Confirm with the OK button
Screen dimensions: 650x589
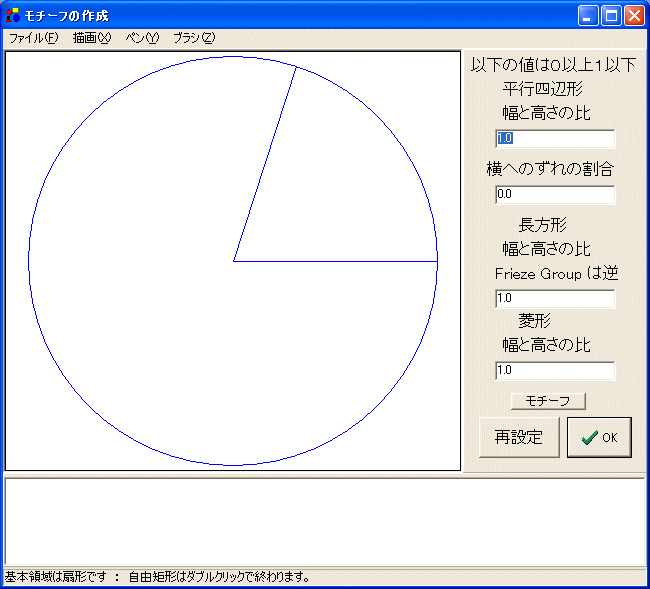(x=599, y=437)
